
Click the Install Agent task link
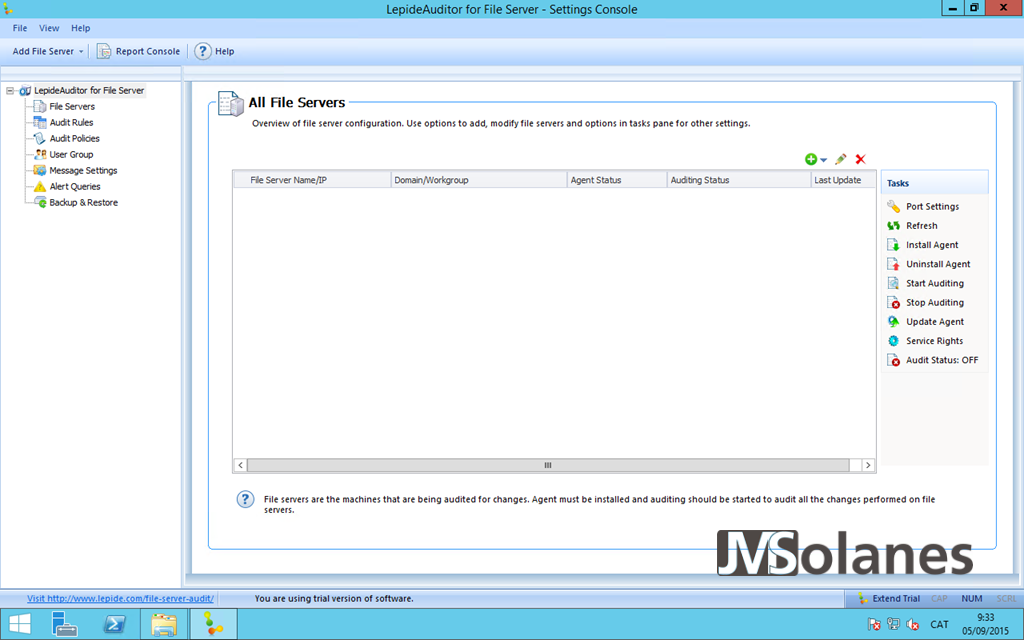click(x=932, y=245)
